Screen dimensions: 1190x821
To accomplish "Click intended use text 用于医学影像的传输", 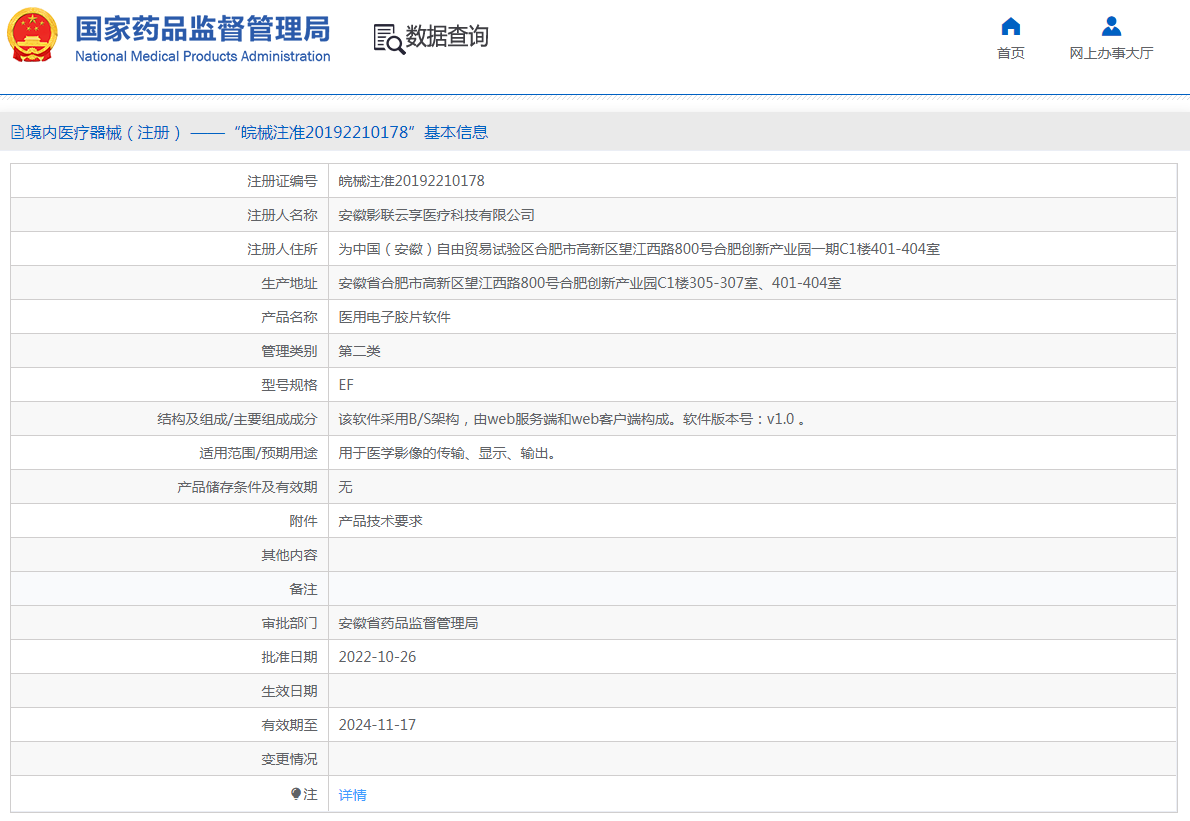I will [x=447, y=453].
